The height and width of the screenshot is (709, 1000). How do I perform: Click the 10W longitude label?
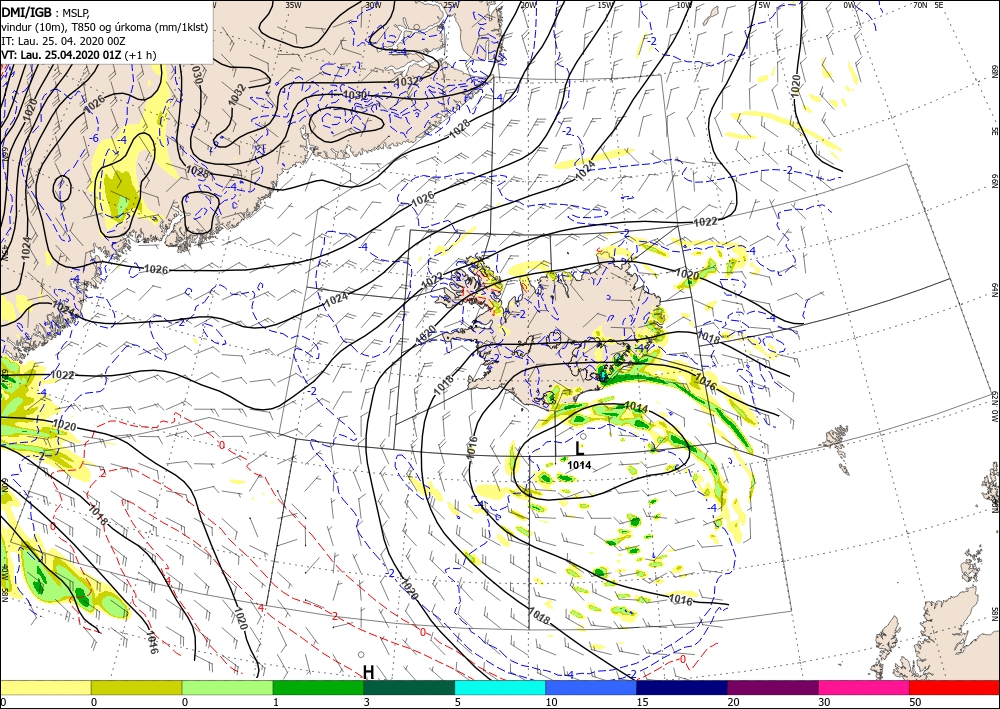pos(684,5)
